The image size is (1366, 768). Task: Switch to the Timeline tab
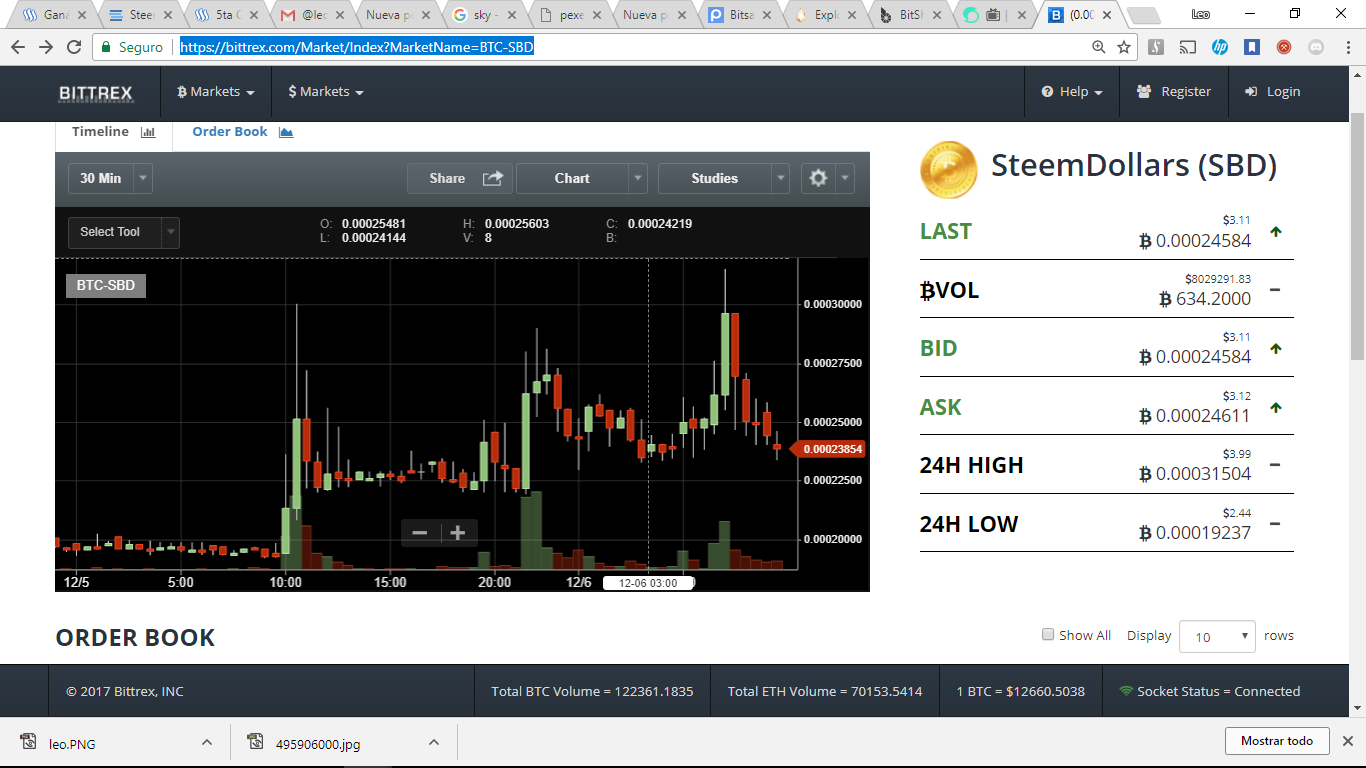[113, 132]
